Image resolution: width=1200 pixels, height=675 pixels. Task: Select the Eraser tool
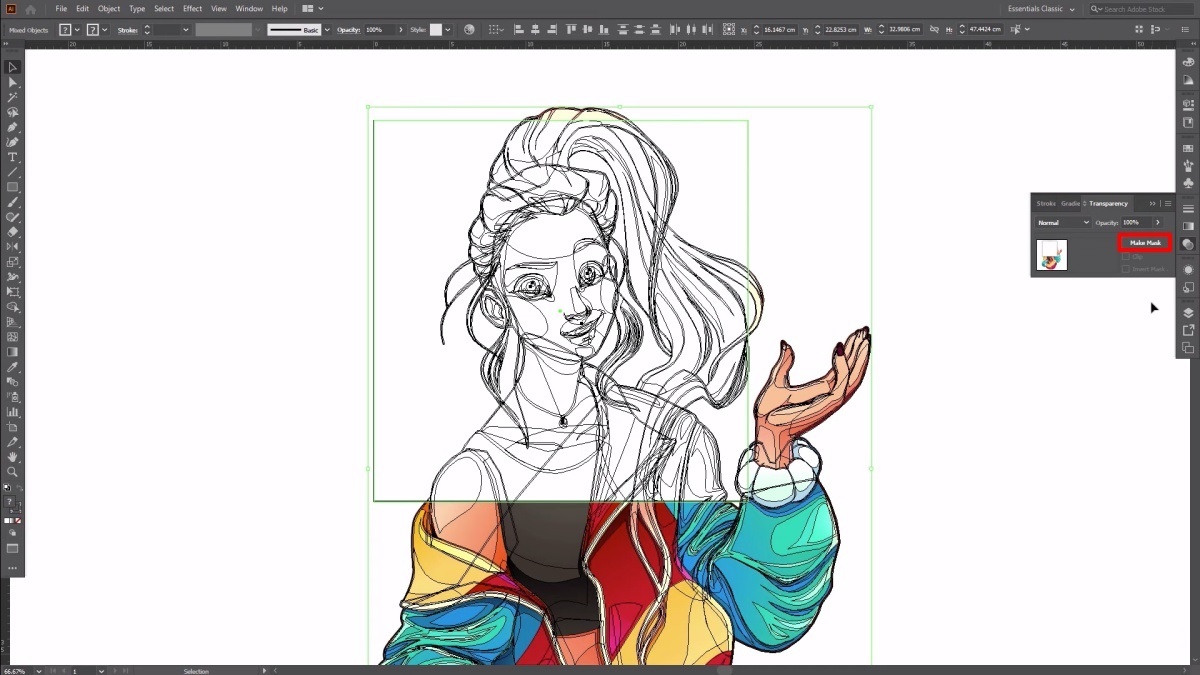tap(13, 232)
